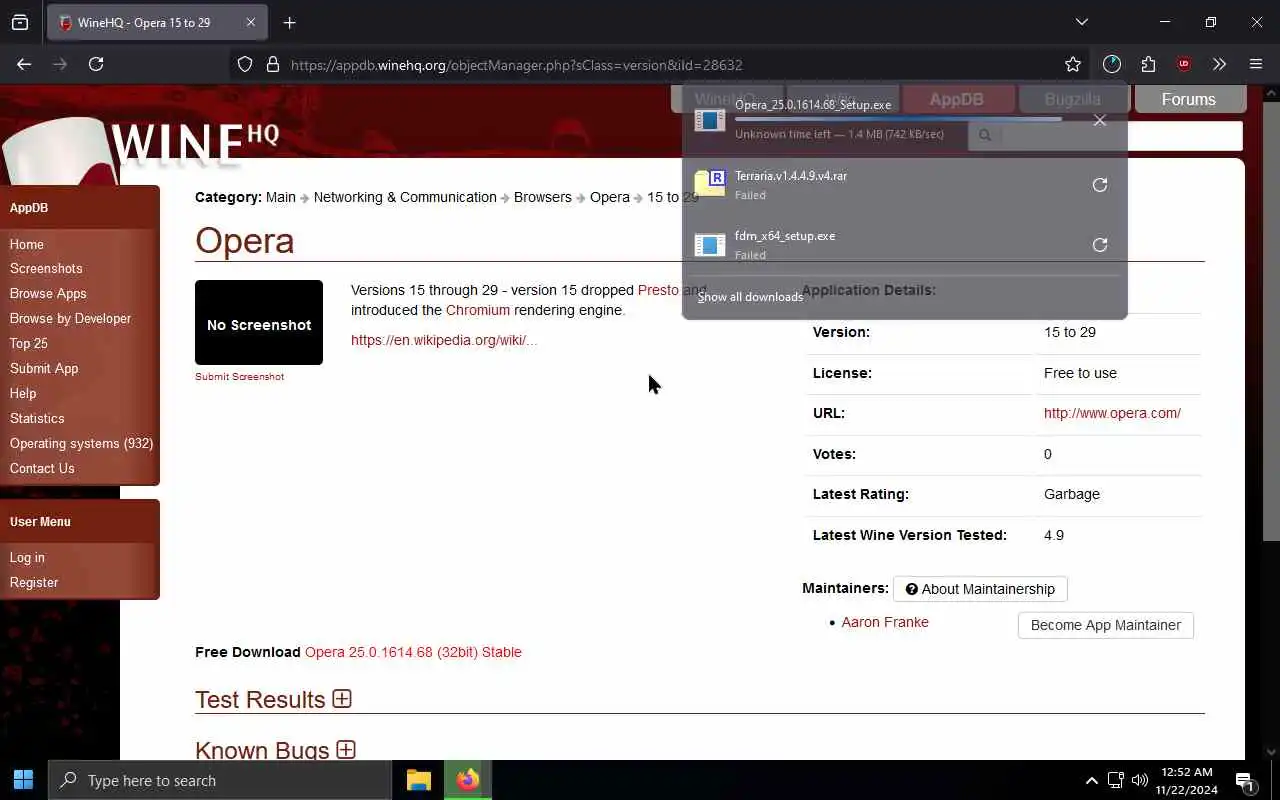Open the http://www.opera.com/ URL link

1112,413
